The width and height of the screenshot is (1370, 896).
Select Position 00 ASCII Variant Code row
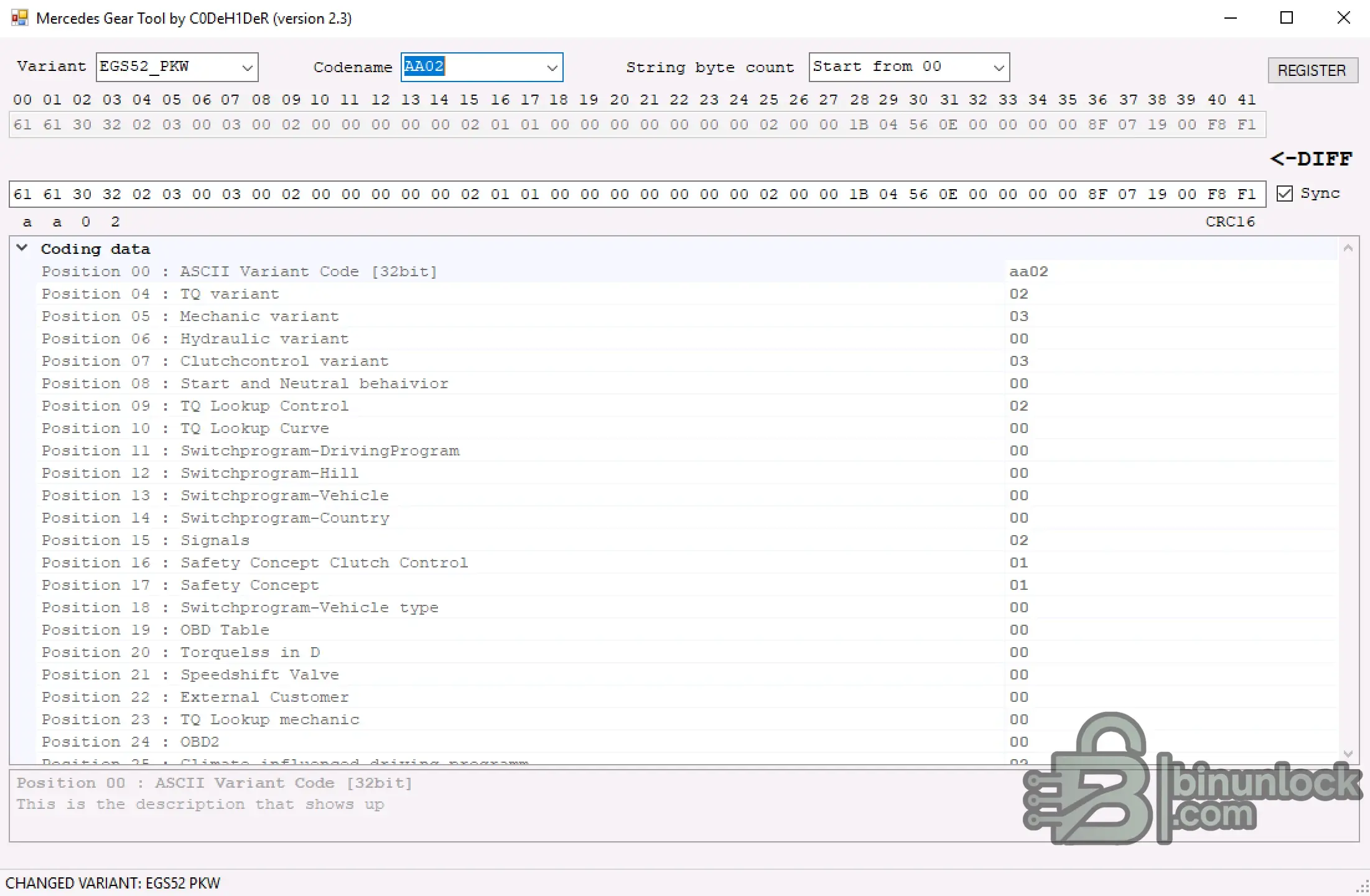click(x=687, y=271)
